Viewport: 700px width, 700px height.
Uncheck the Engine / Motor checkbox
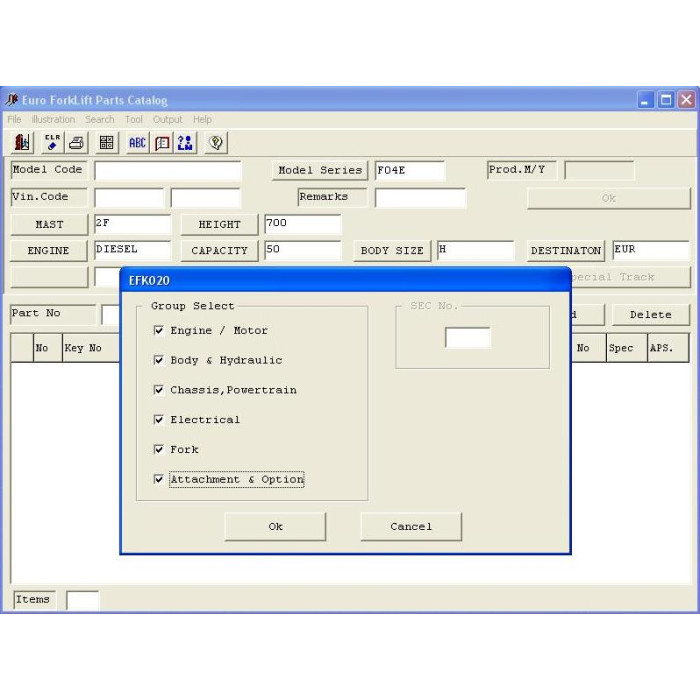(x=158, y=330)
